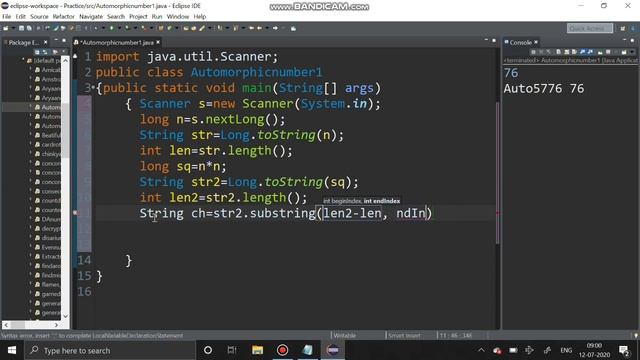640x360 pixels.
Task: Expand the DAnum file tree node
Action: point(31,219)
